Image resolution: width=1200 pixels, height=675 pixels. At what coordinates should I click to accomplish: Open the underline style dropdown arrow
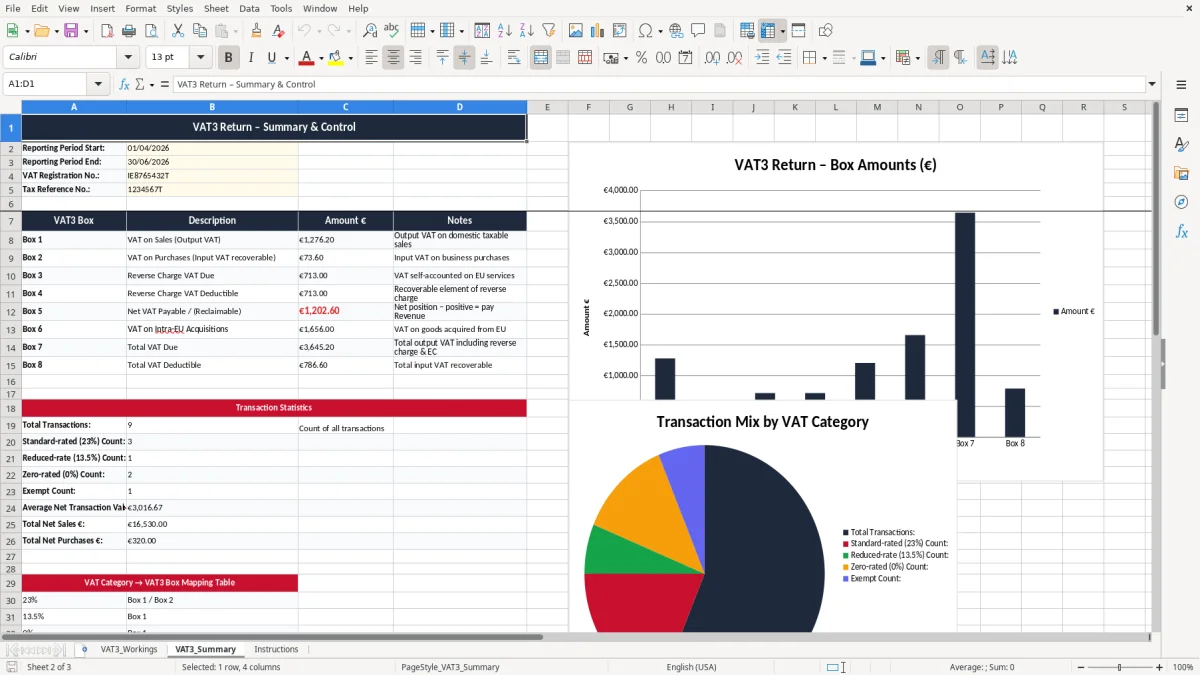coord(285,58)
